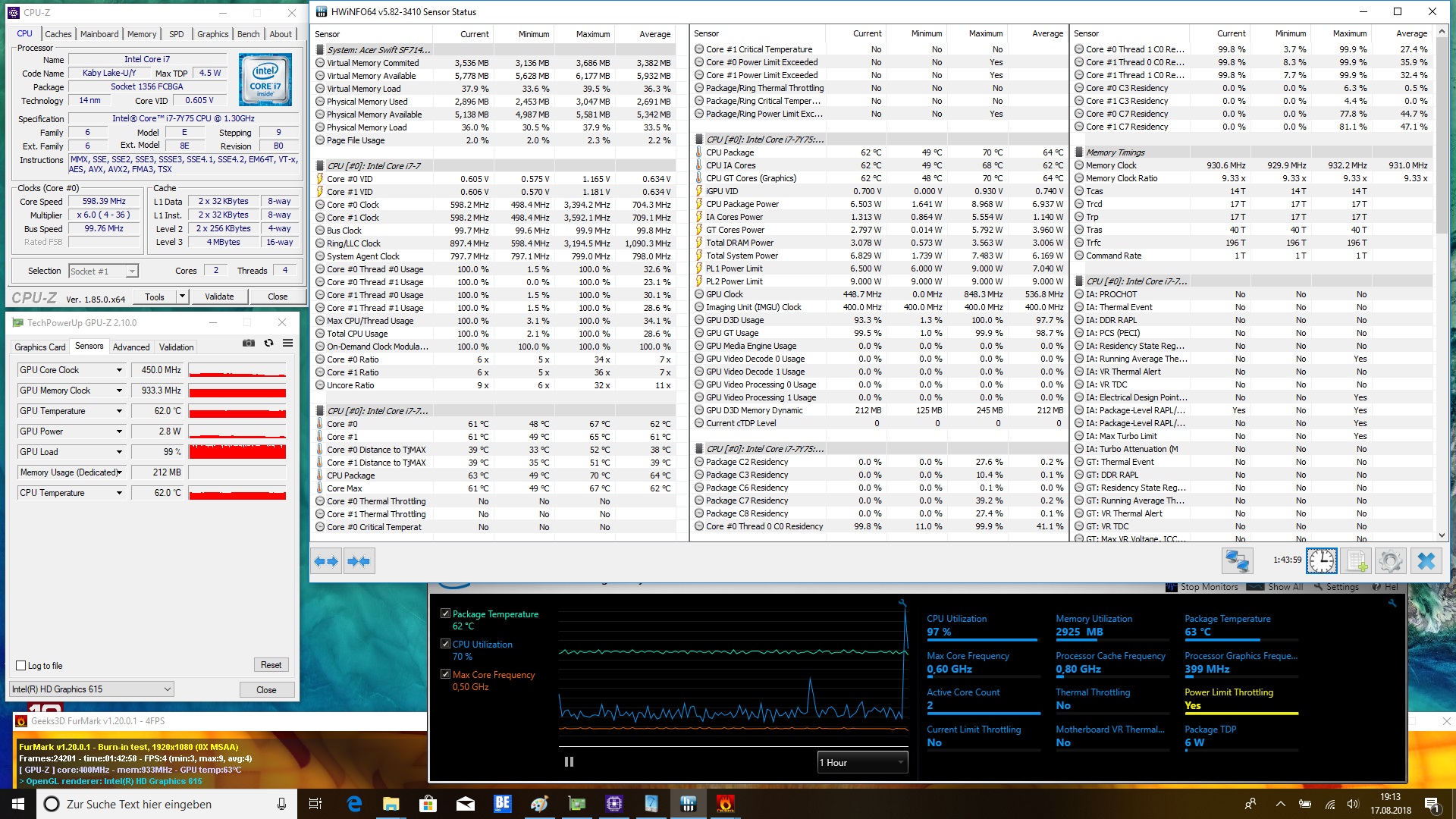Click the blue X close sensors icon

pyautogui.click(x=1426, y=561)
